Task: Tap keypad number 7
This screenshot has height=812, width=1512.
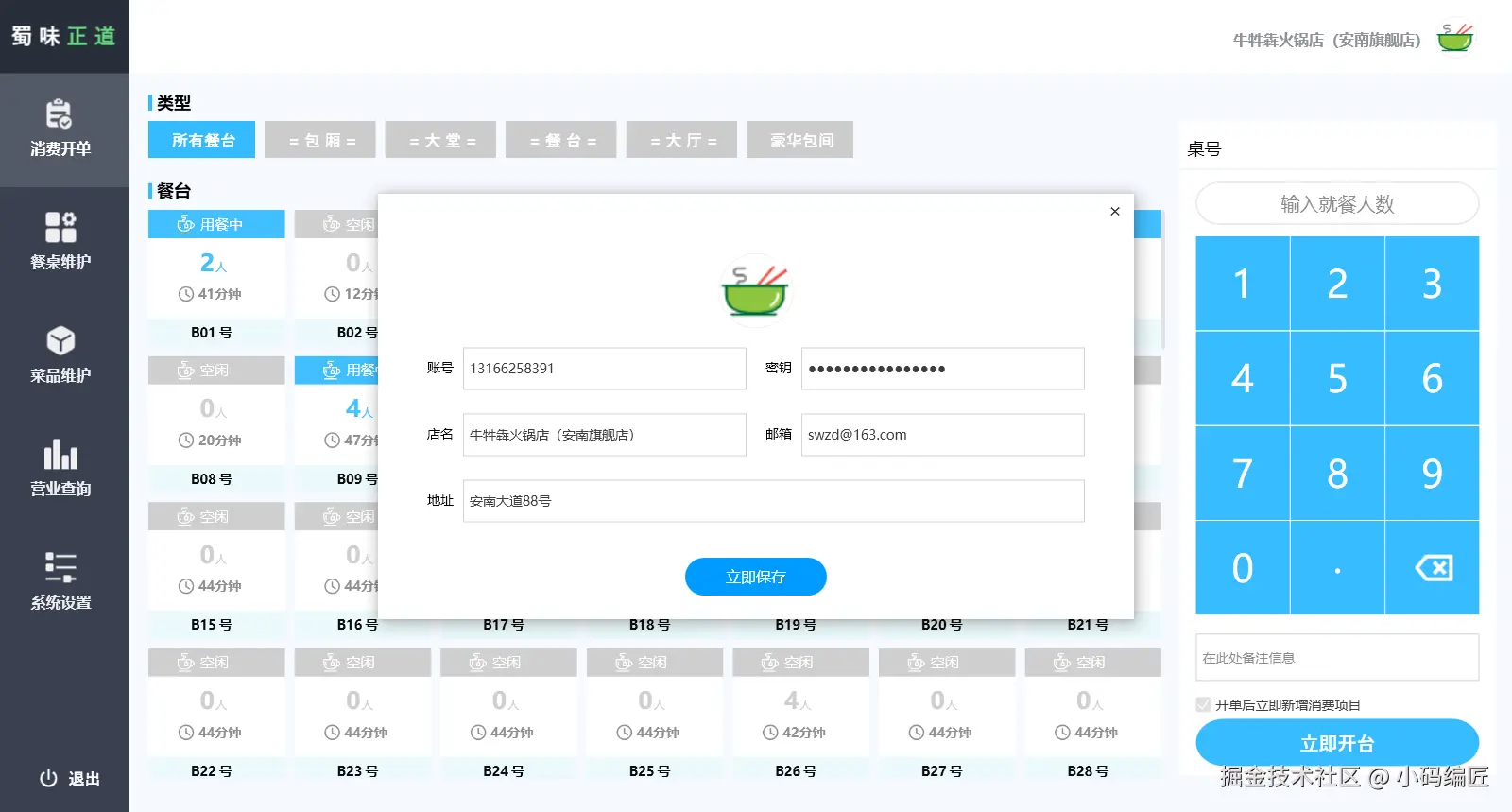Action: point(1243,473)
